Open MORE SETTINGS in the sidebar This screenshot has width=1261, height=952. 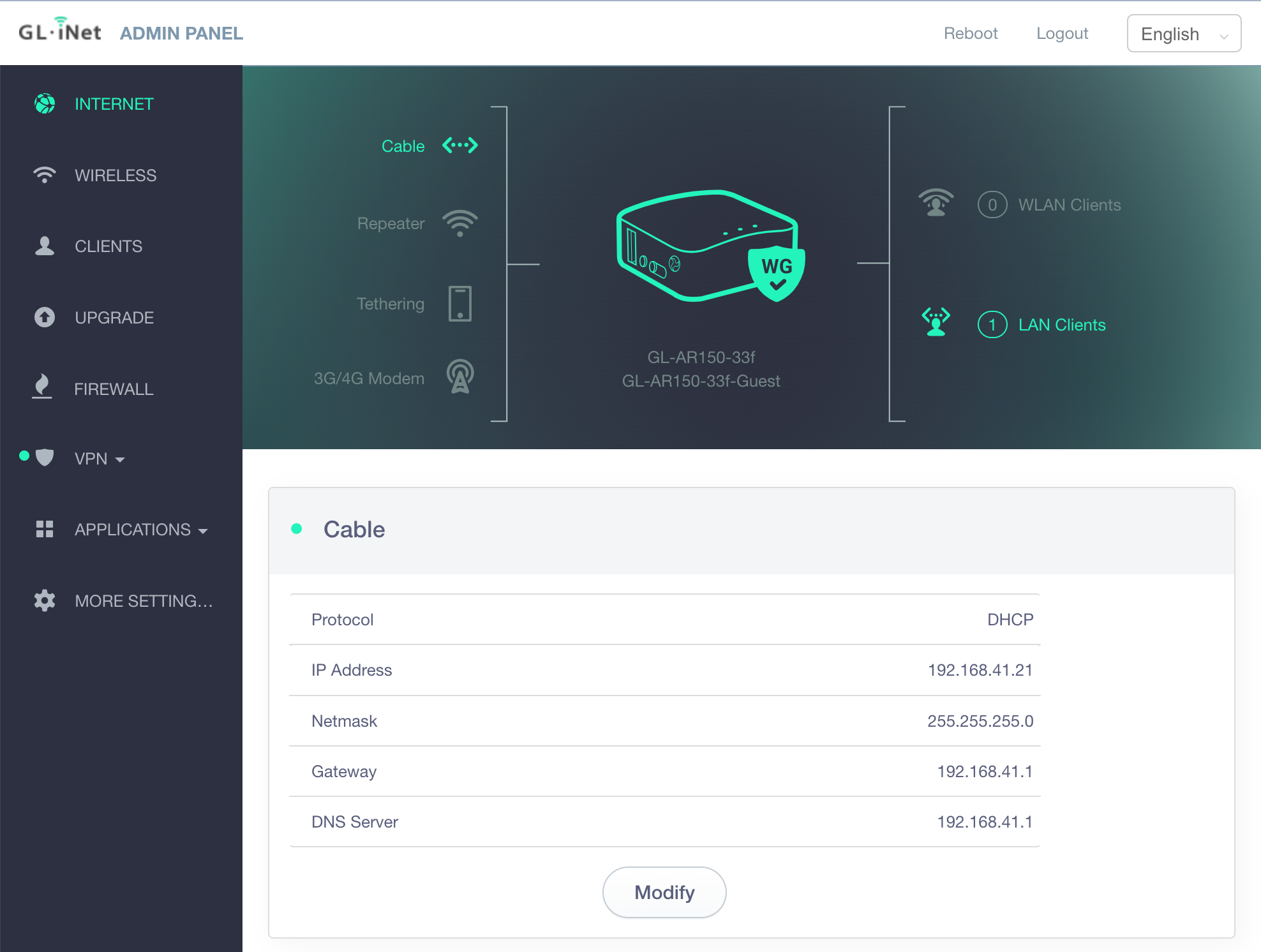[143, 601]
